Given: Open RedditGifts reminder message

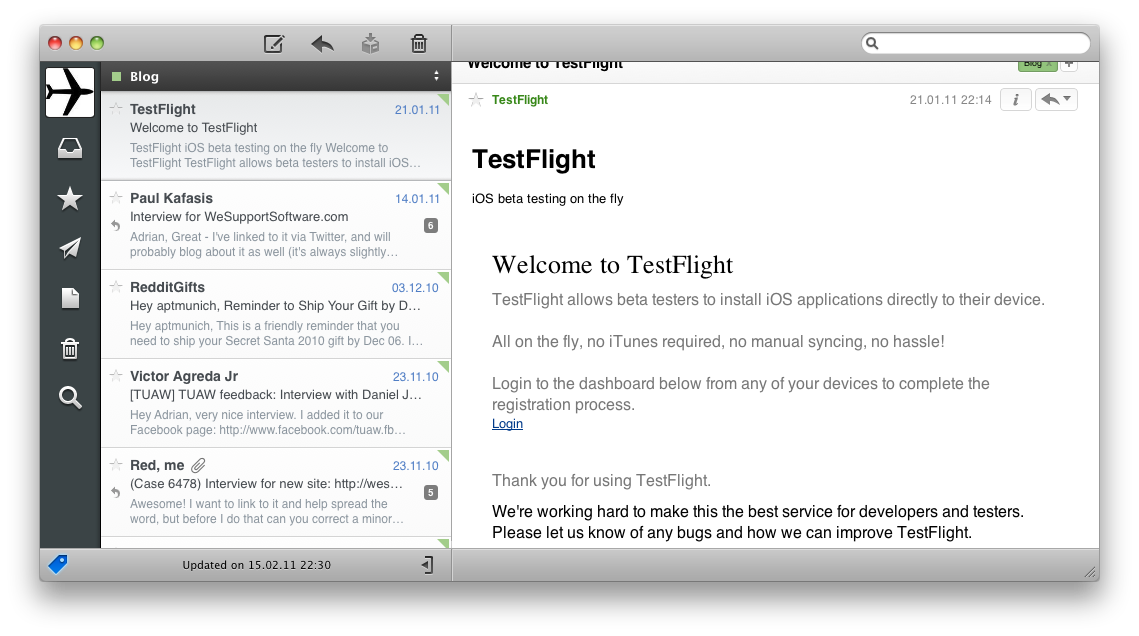Looking at the screenshot, I should (x=276, y=314).
